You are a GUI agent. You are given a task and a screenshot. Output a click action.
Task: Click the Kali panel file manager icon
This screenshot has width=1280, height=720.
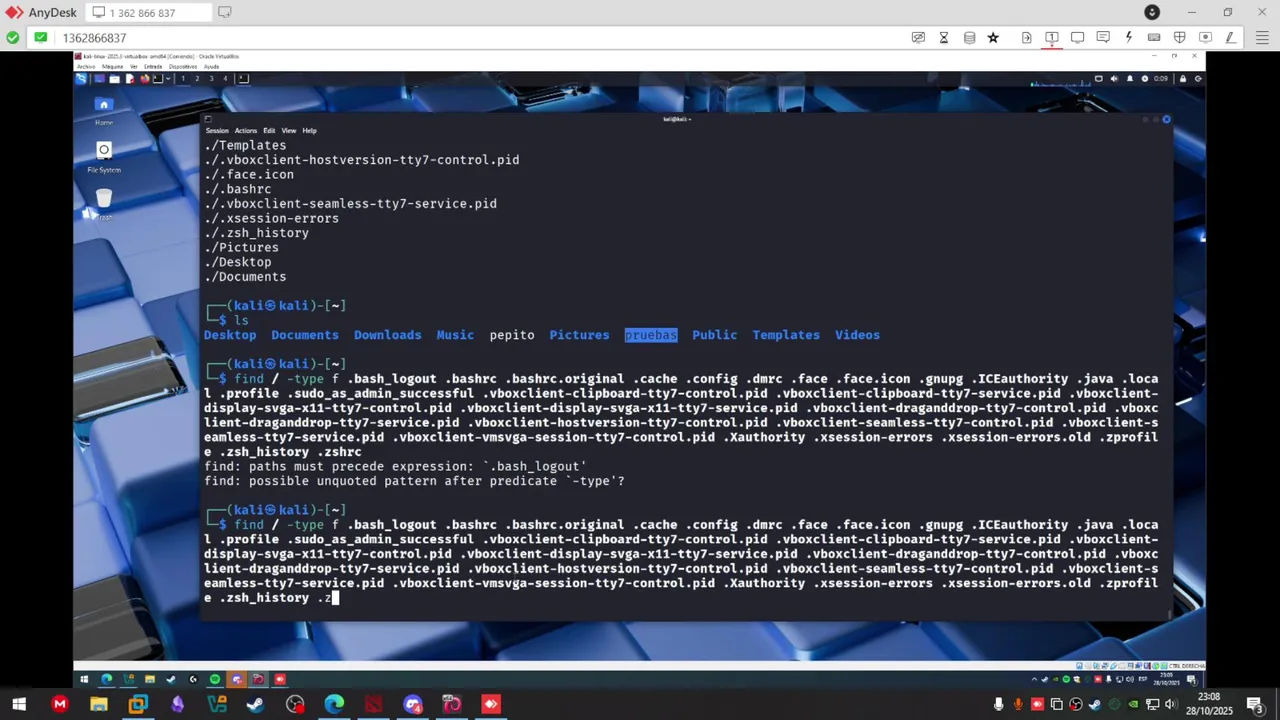(x=114, y=78)
